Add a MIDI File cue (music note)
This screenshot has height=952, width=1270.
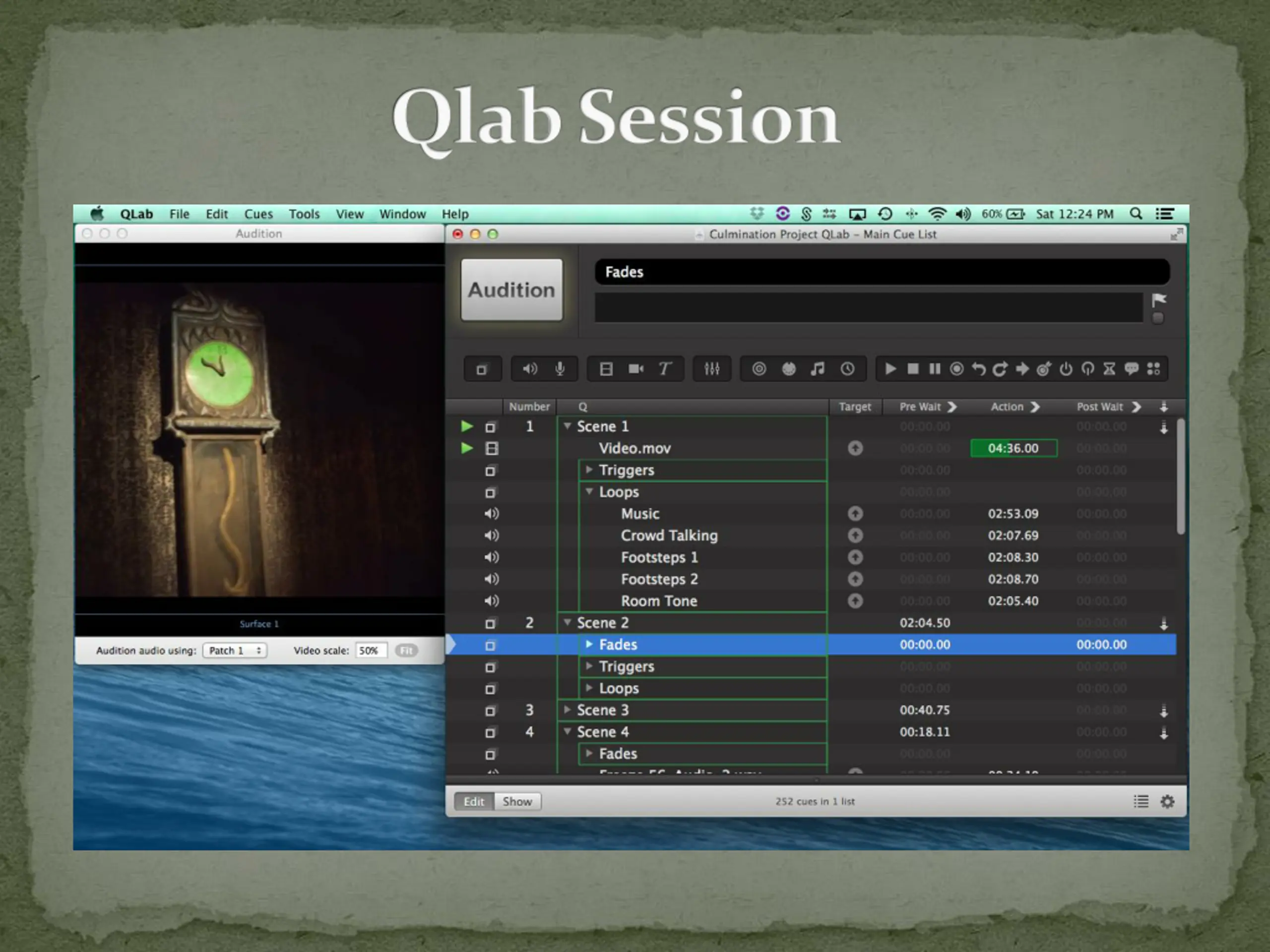pos(818,369)
